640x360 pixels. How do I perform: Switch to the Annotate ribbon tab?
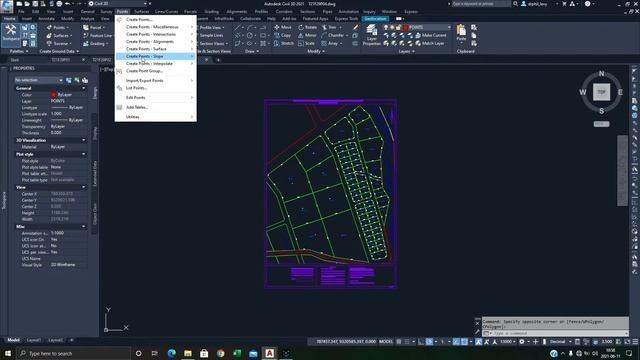(46, 19)
